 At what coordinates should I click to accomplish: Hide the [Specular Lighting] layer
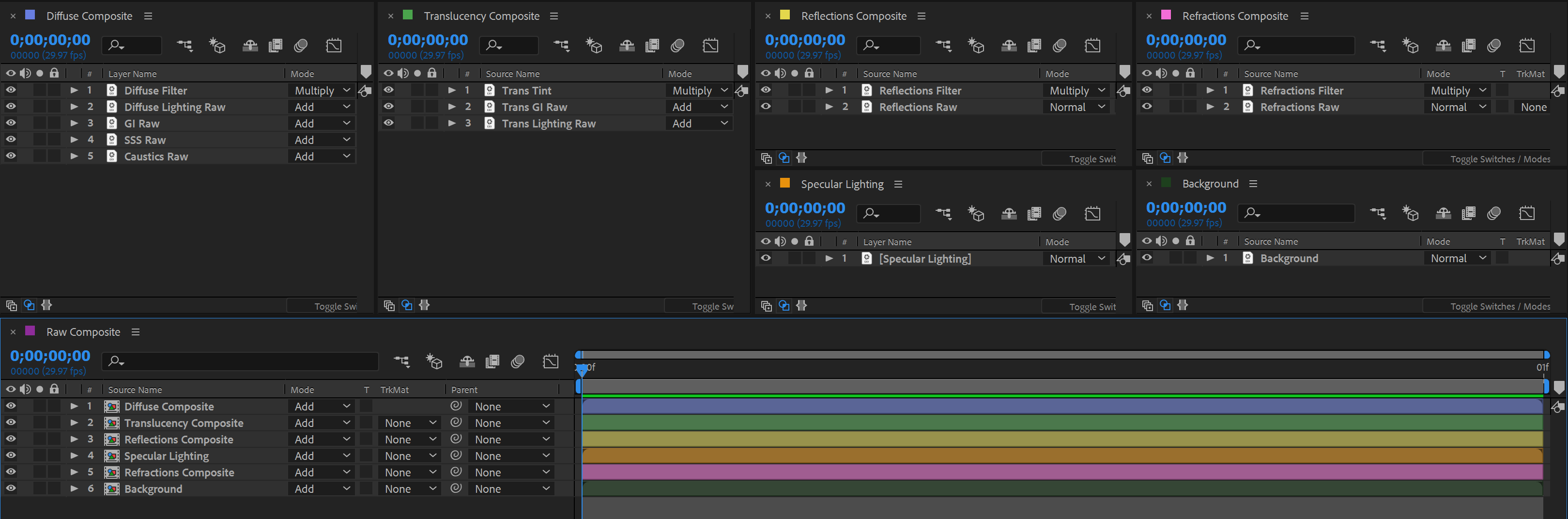coord(766,258)
